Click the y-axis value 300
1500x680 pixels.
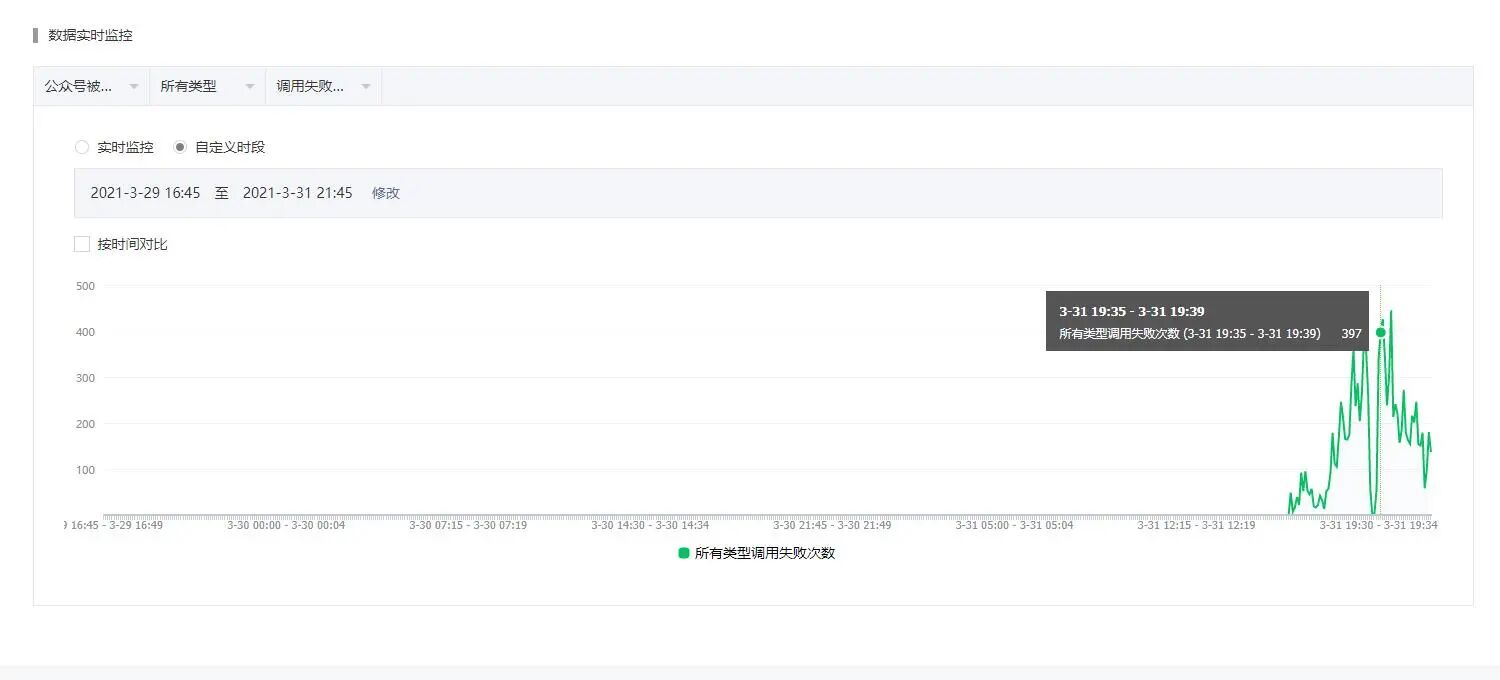pos(85,378)
